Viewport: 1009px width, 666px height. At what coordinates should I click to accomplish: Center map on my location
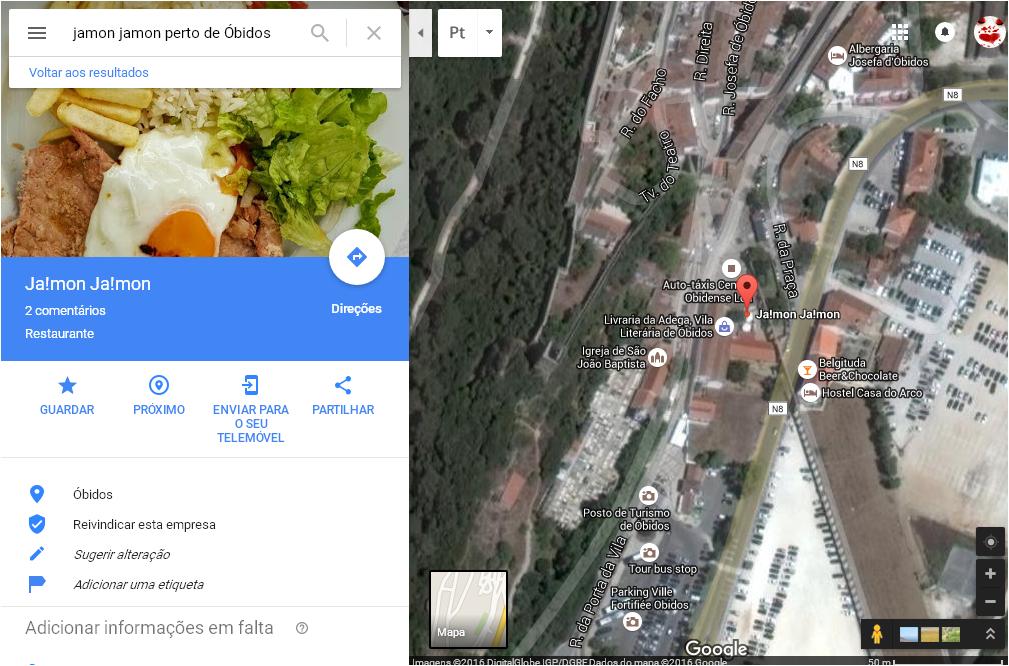(990, 542)
